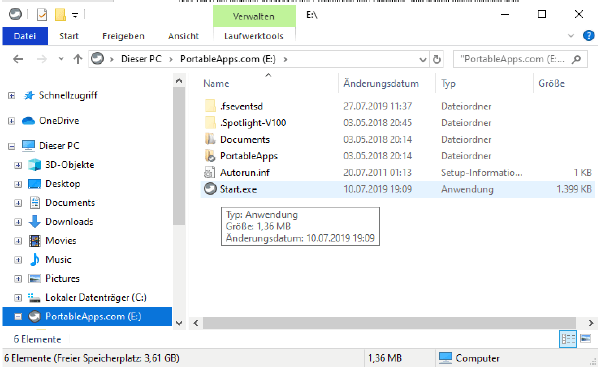
Task: Select the Start.exe application
Action: 238,189
